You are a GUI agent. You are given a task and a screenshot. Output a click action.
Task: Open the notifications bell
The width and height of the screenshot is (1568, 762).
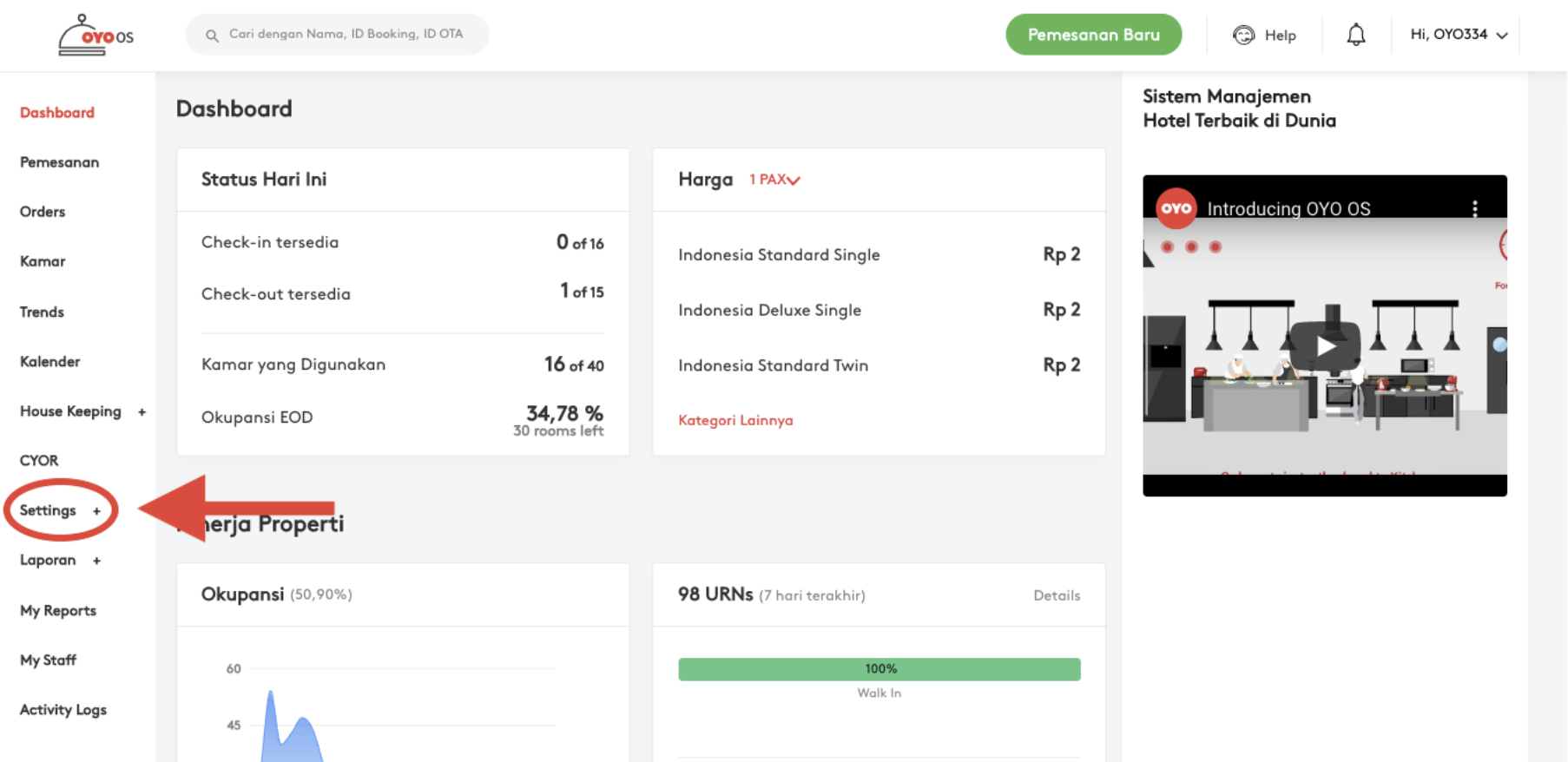point(1356,35)
